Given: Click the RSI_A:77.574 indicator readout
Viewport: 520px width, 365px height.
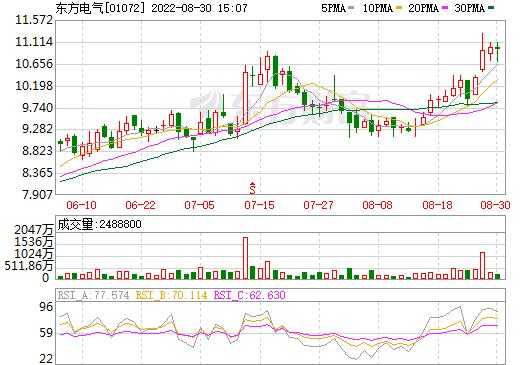Looking at the screenshot, I should [93, 295].
